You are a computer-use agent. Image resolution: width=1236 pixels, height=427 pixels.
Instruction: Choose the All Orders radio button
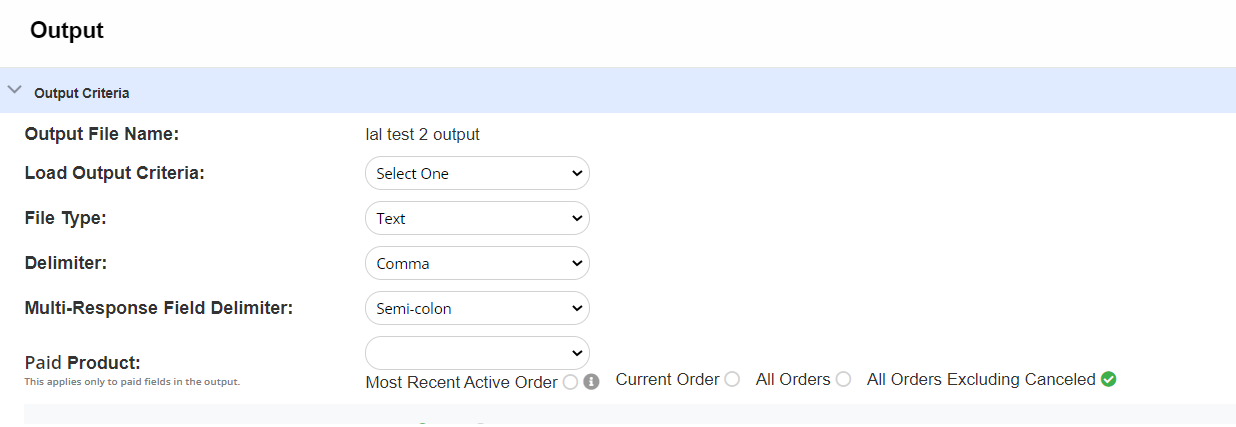coord(843,380)
